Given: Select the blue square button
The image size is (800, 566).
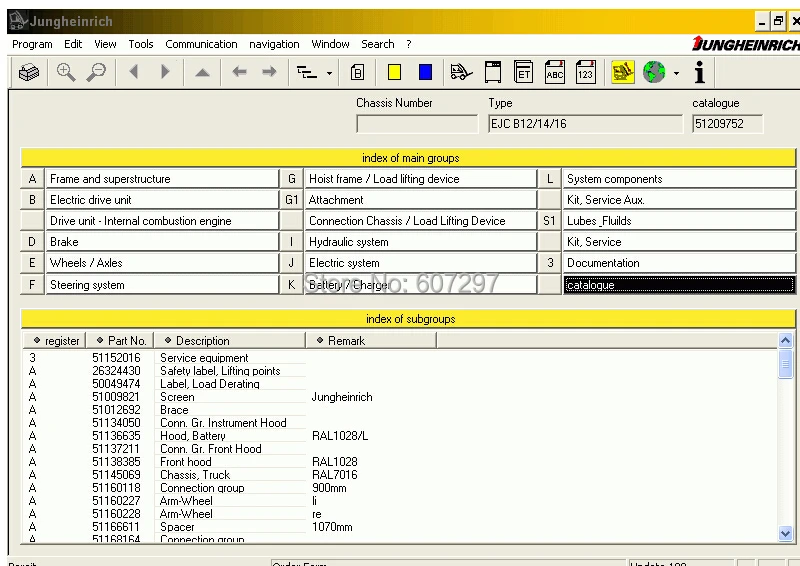Looking at the screenshot, I should click(425, 72).
